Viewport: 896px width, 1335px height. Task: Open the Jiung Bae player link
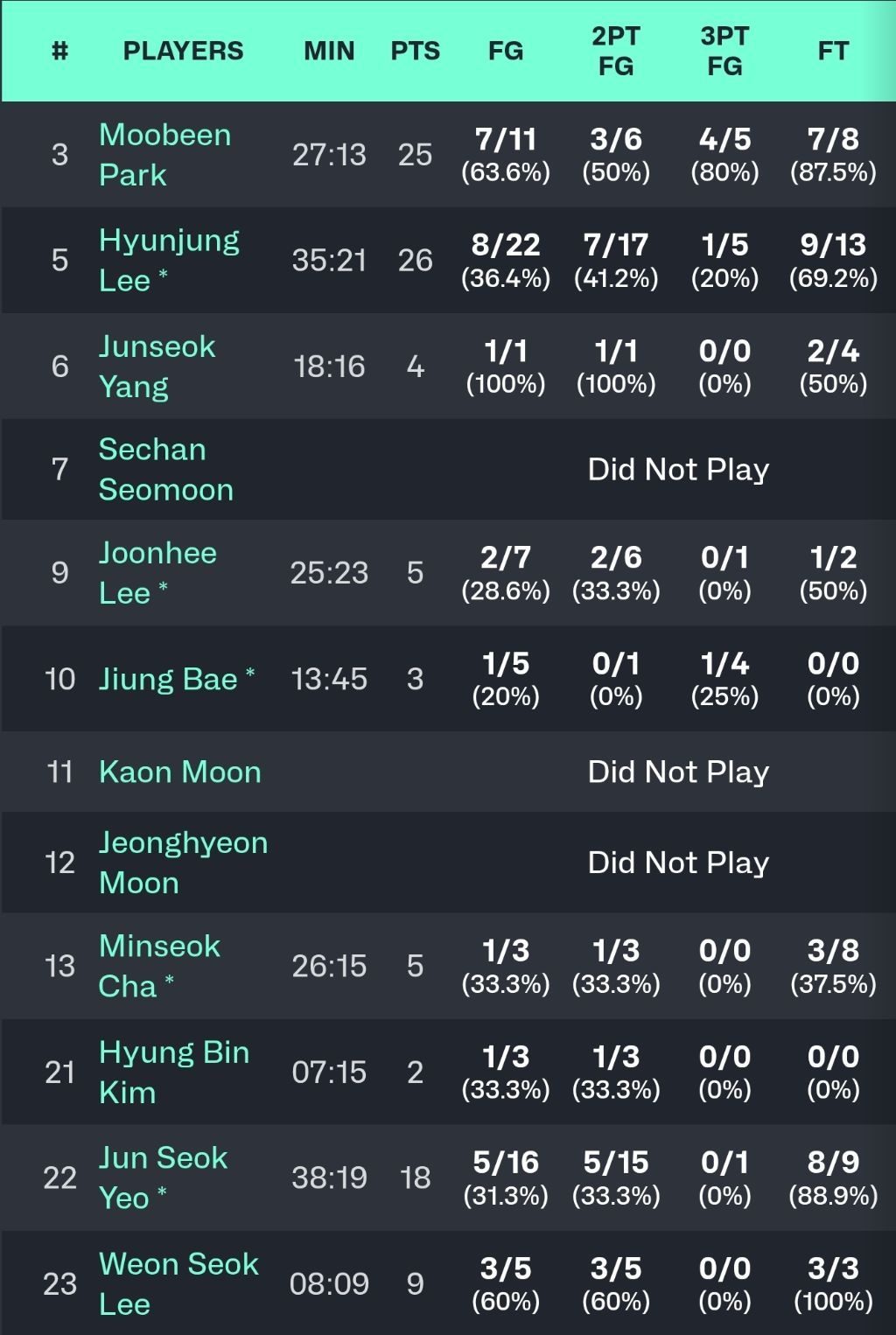pyautogui.click(x=168, y=679)
